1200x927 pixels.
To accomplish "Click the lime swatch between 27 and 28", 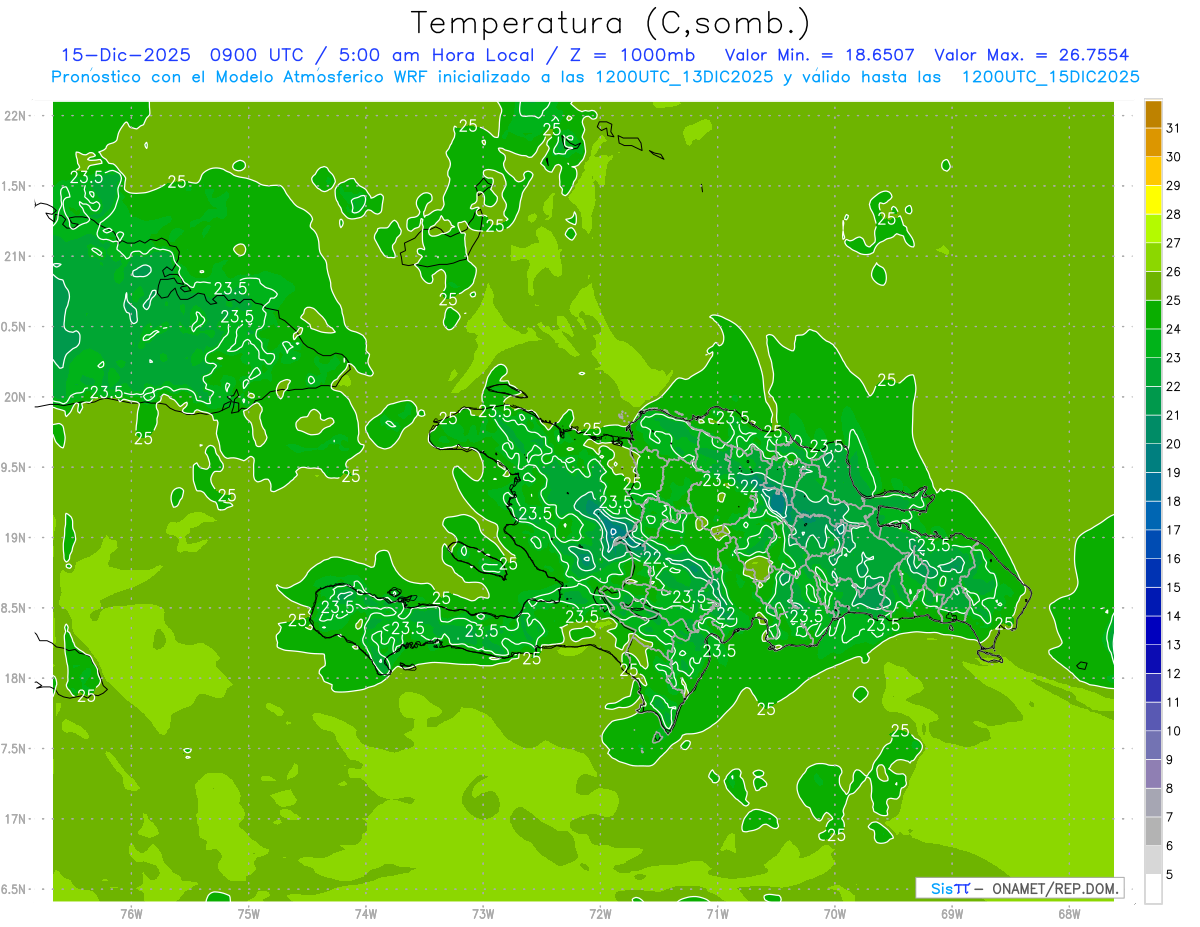I will (x=1153, y=229).
